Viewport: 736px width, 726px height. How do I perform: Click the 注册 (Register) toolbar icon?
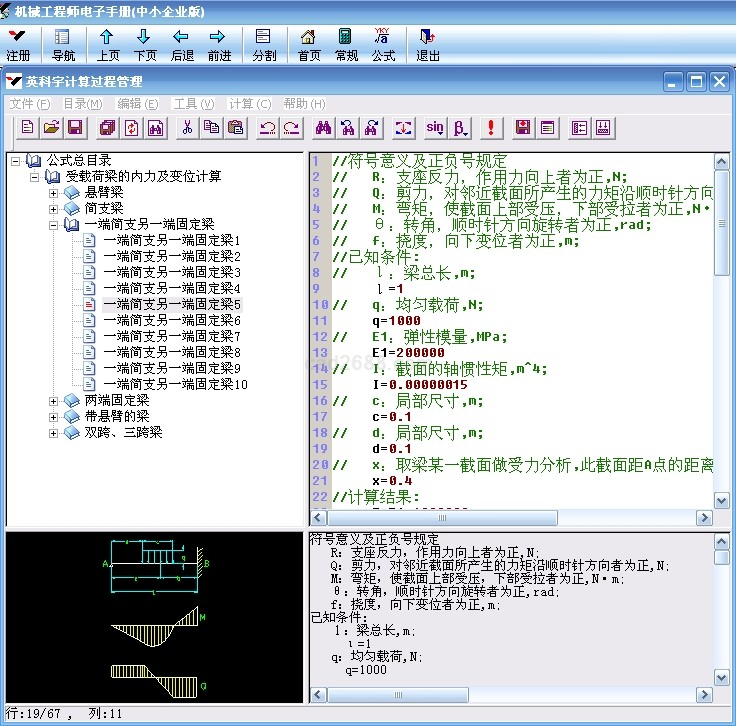[18, 44]
